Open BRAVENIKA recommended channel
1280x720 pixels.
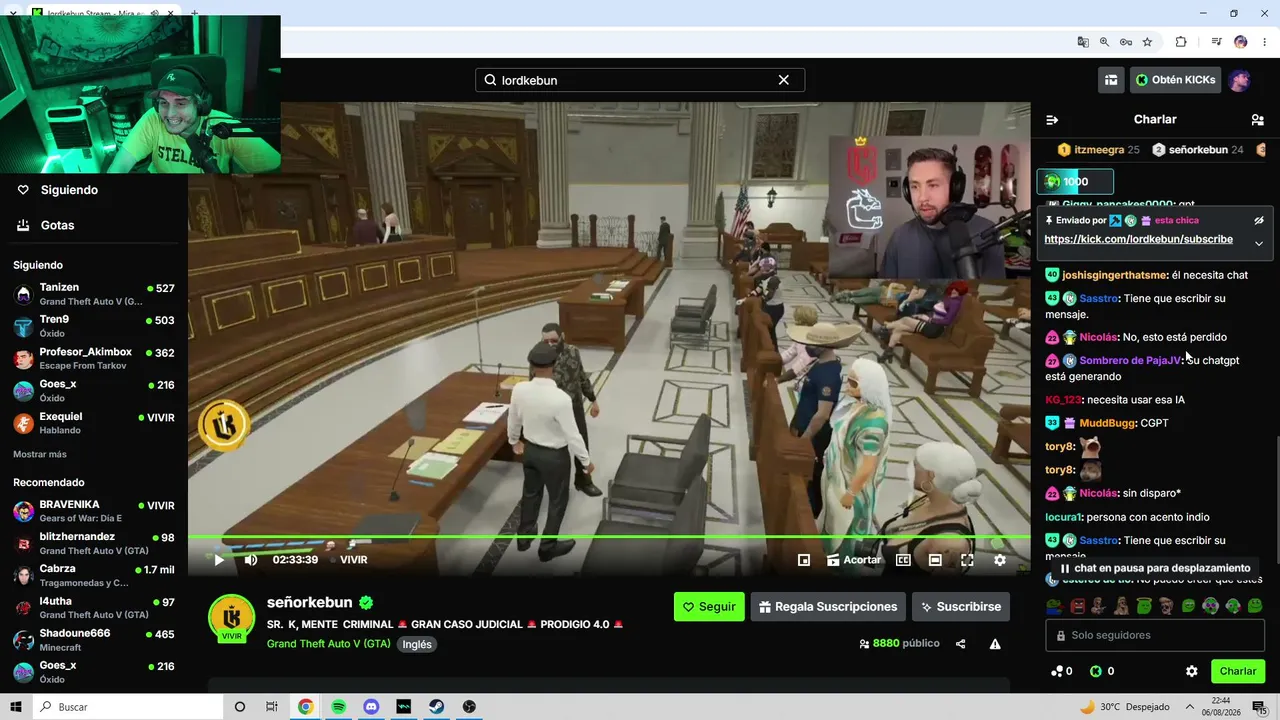pos(94,511)
